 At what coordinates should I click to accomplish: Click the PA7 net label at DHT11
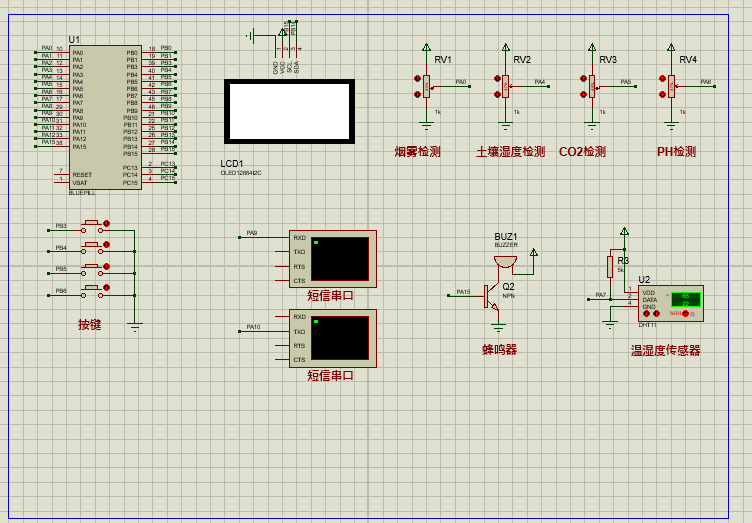click(x=601, y=295)
